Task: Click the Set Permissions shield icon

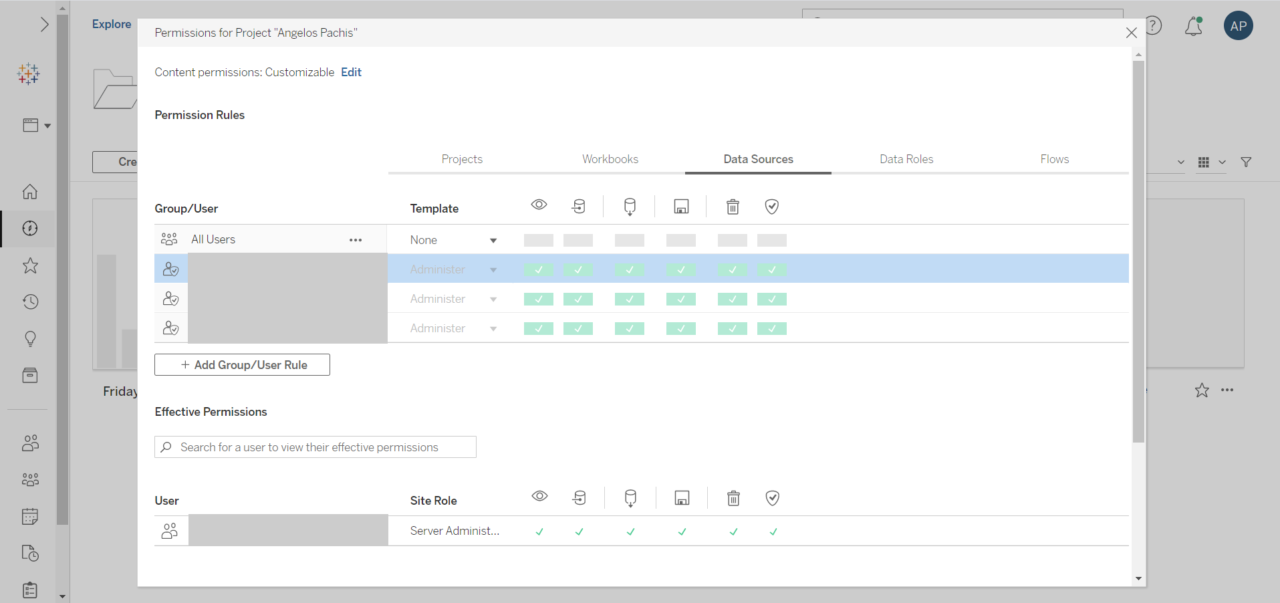Action: pyautogui.click(x=772, y=206)
